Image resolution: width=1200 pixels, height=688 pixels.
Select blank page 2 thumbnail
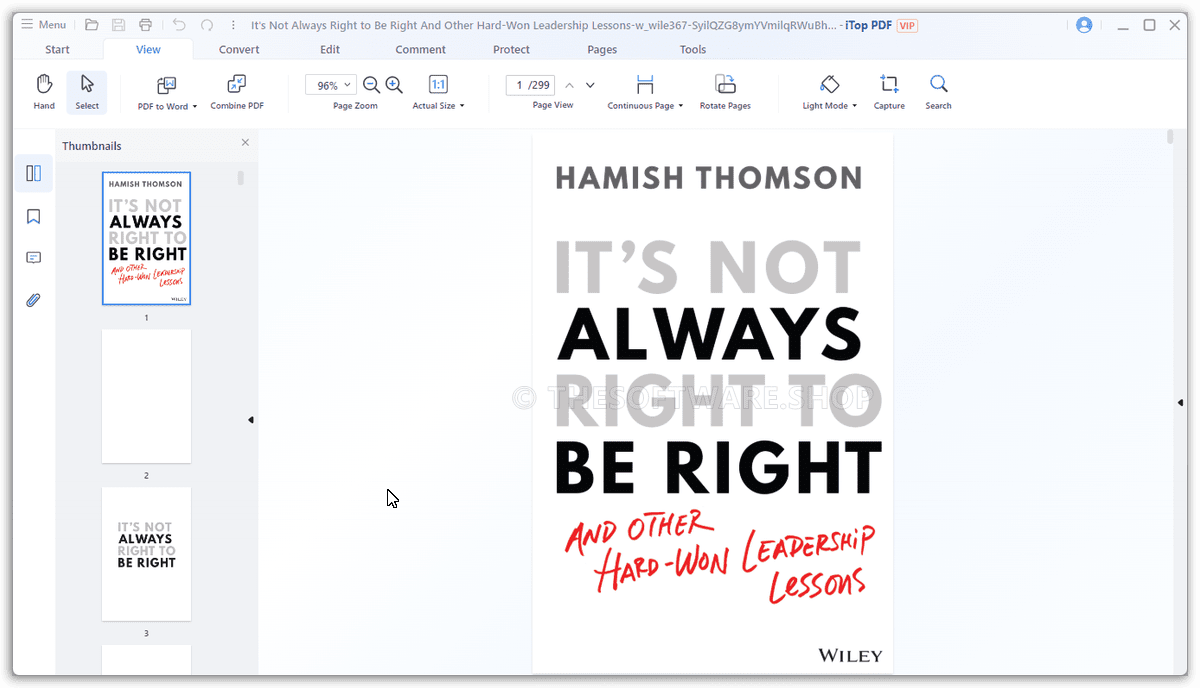(x=146, y=396)
